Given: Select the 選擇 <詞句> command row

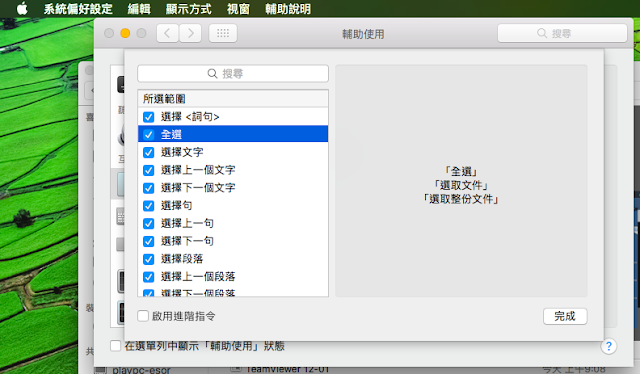Looking at the screenshot, I should [x=233, y=117].
